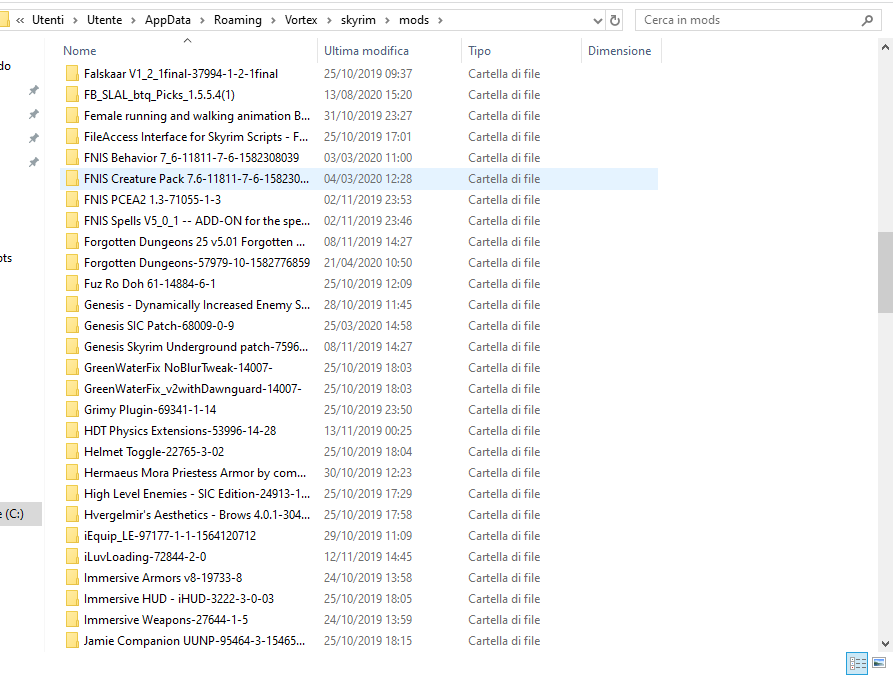Click the date '21/04/2020 10:50'
This screenshot has width=893, height=676.
coord(368,263)
